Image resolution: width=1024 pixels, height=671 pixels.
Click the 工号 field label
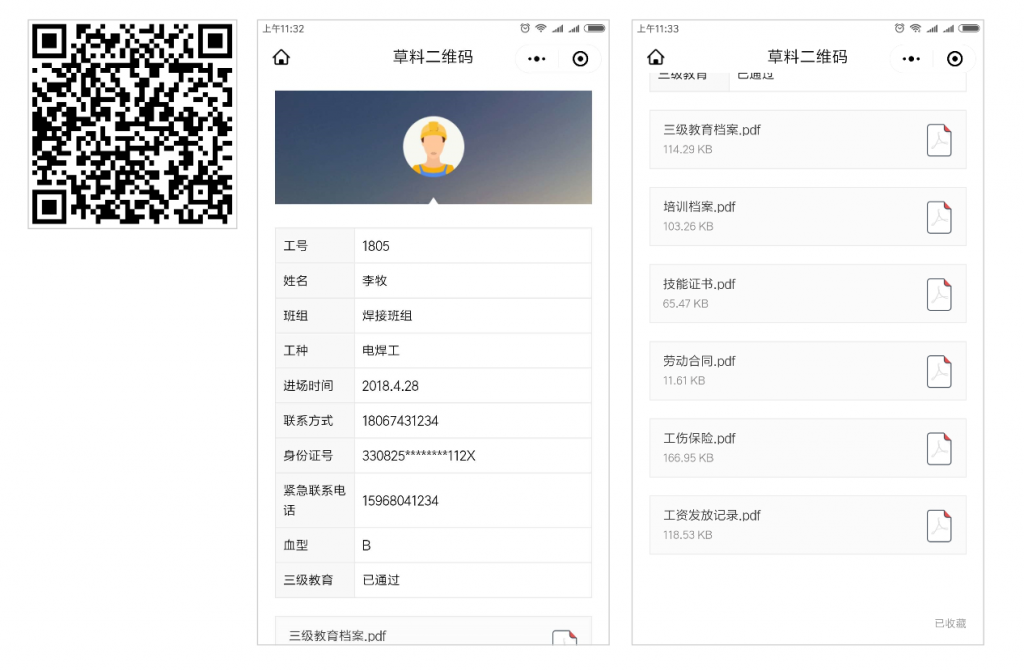(x=295, y=246)
